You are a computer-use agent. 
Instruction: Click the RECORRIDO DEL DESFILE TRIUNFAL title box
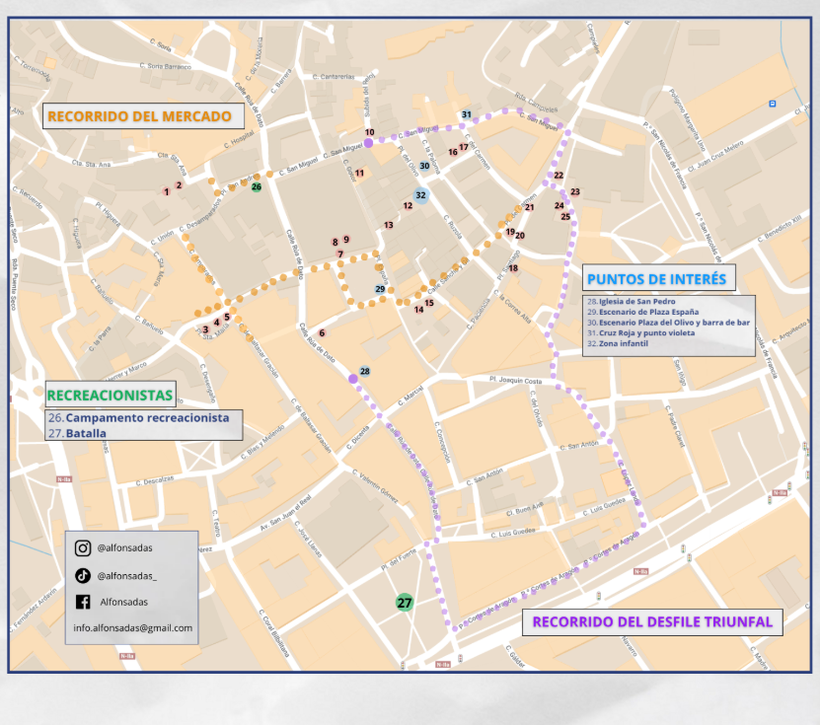[x=653, y=622]
